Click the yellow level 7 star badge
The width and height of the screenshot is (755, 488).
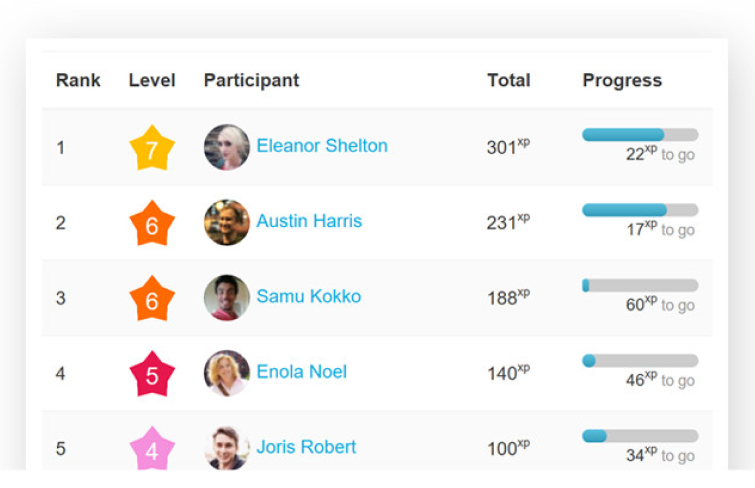click(152, 149)
